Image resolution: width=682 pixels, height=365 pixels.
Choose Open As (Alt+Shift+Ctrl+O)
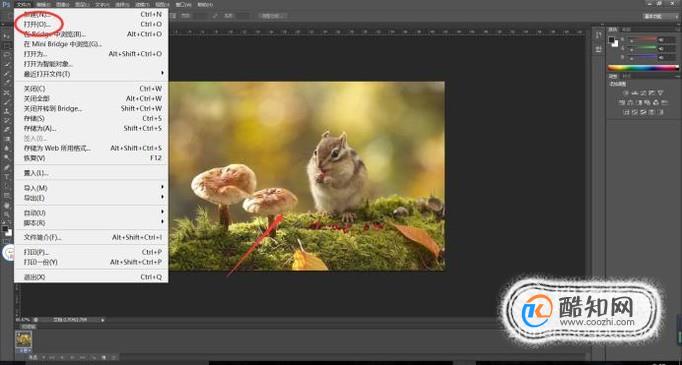tap(91, 54)
